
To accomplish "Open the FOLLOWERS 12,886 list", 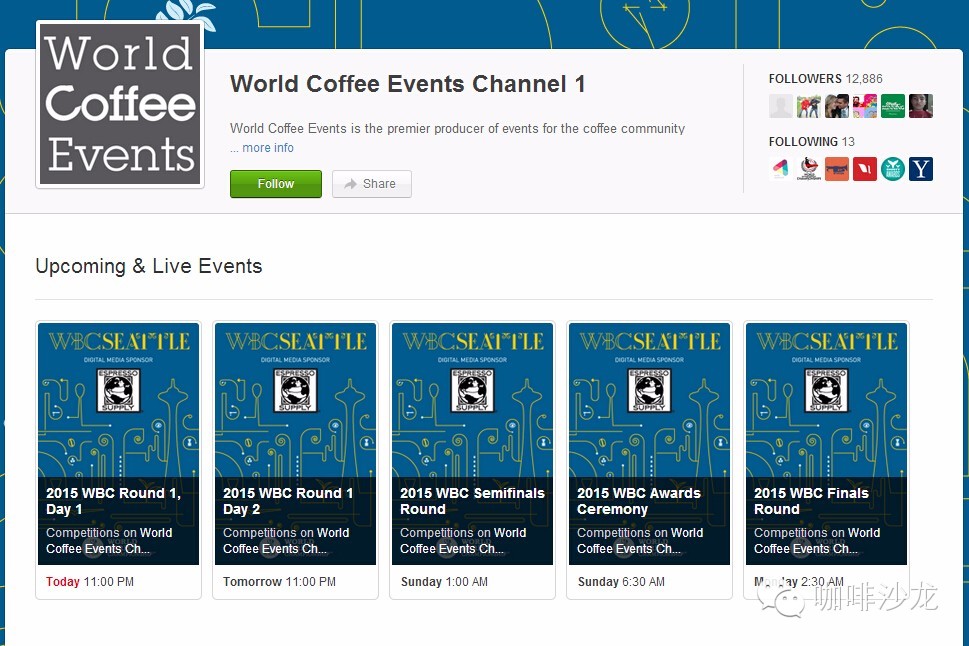I will 825,79.
